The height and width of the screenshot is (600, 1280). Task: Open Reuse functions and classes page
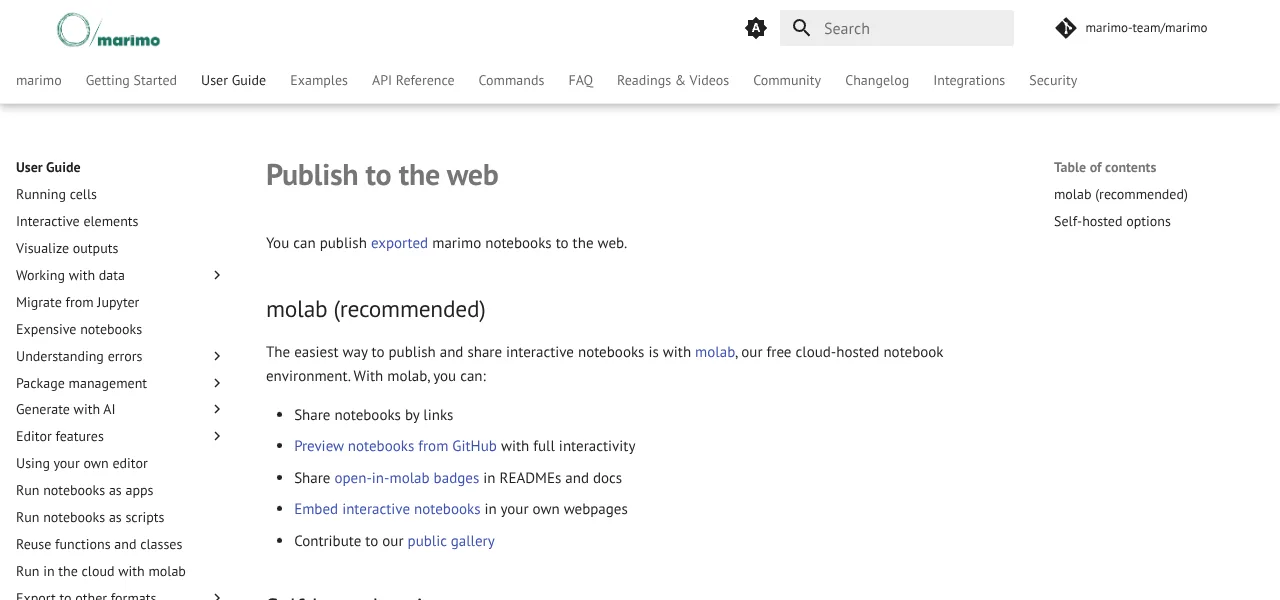coord(99,544)
